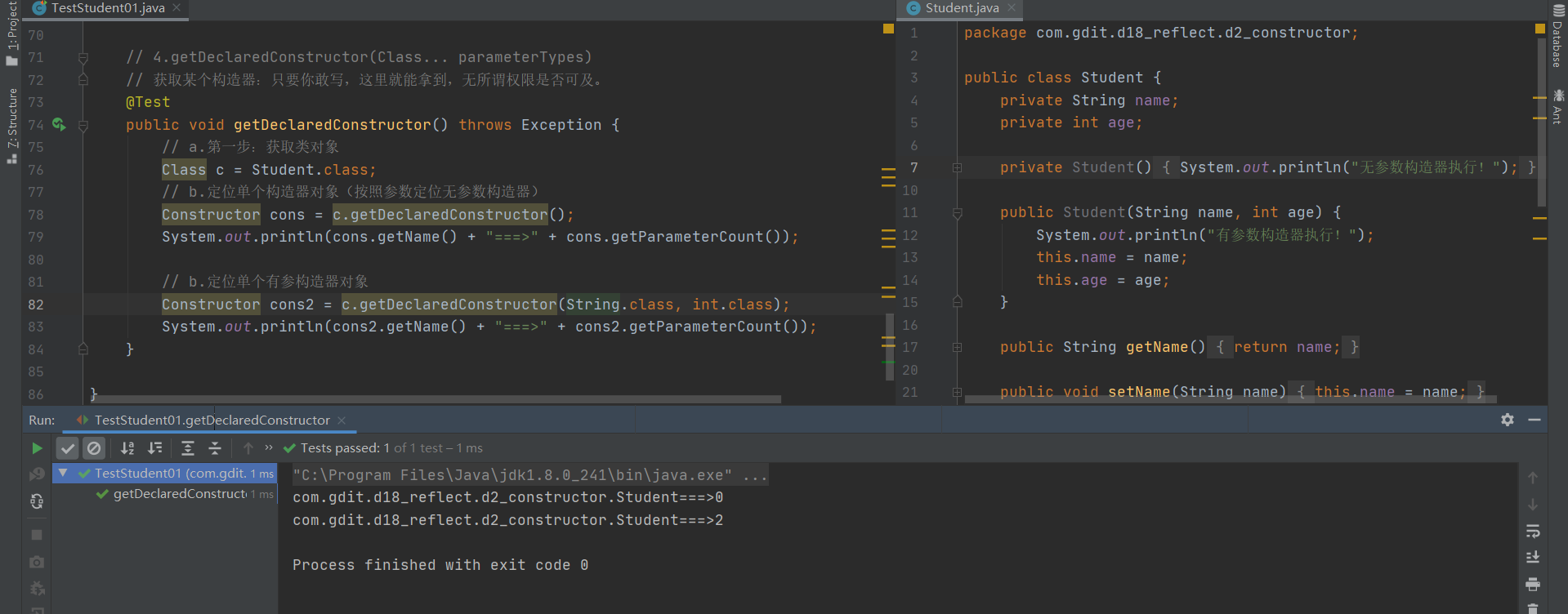1568x614 pixels.
Task: Collapse the TestStudent01 tree node
Action: coord(63,474)
